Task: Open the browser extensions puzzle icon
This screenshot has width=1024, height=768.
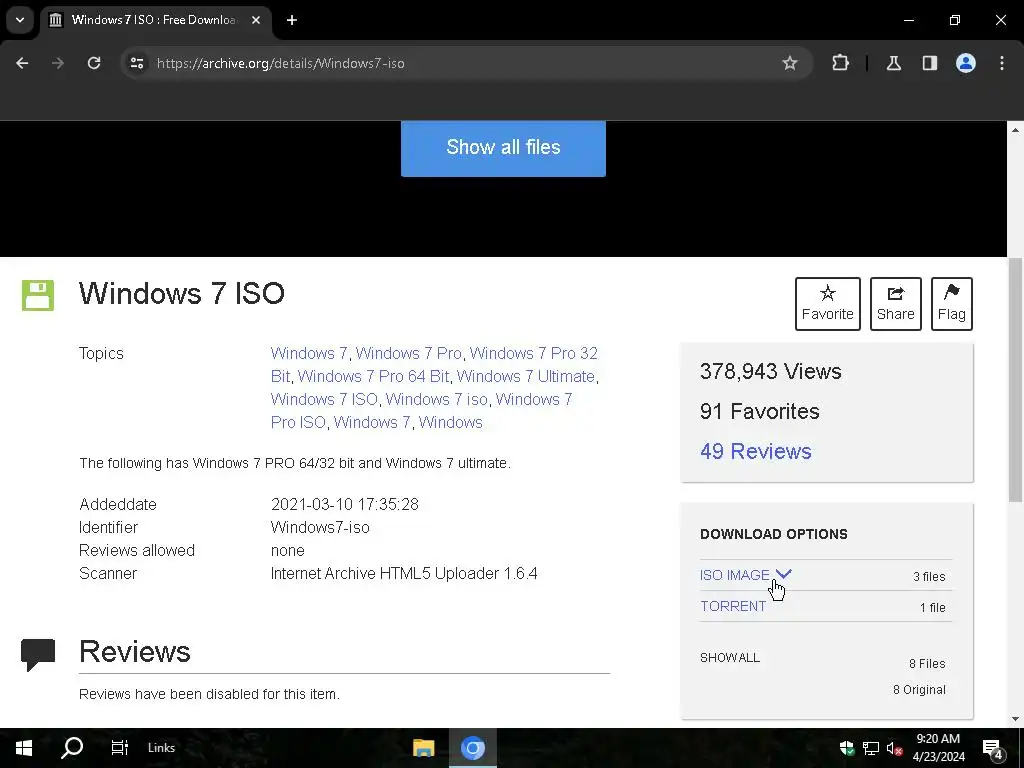Action: (840, 63)
